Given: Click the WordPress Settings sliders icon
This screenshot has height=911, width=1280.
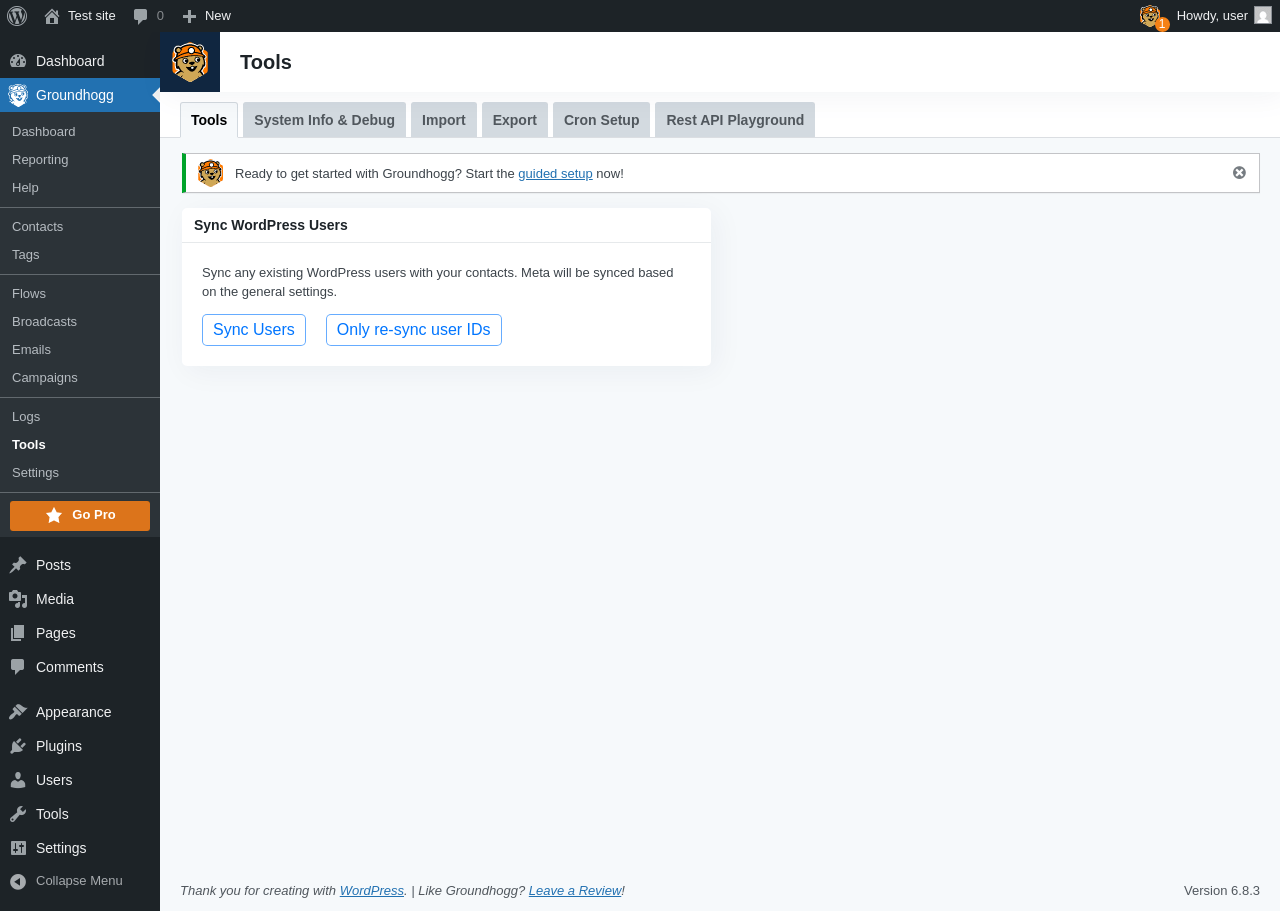Looking at the screenshot, I should coord(18,848).
